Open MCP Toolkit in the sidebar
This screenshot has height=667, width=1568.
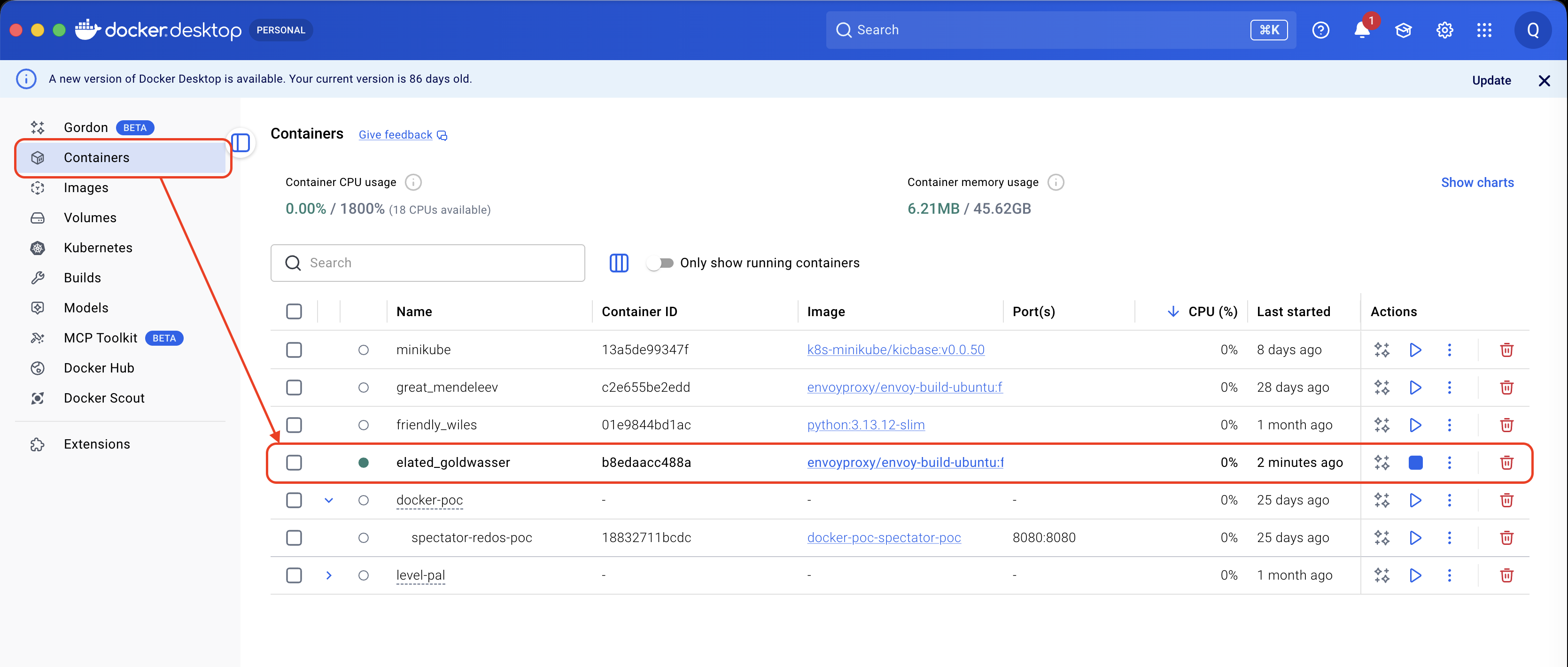click(121, 338)
